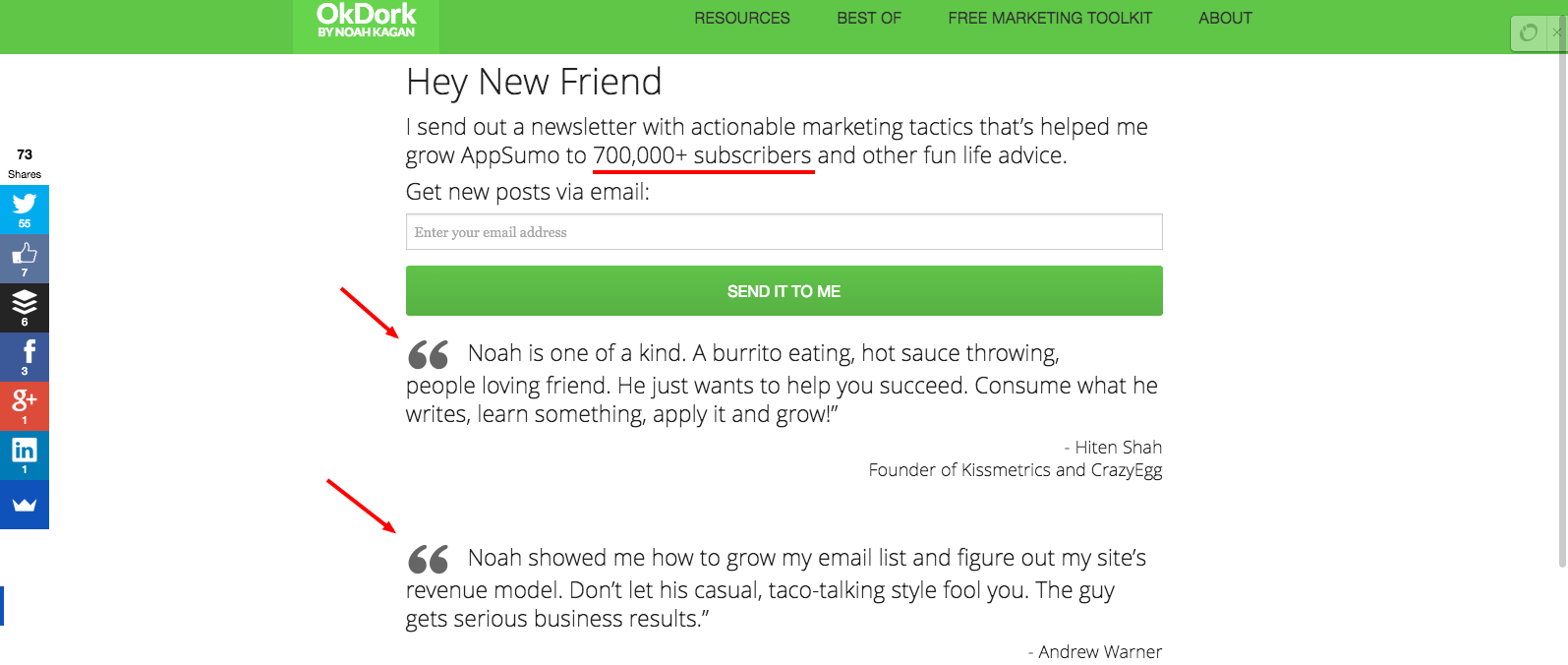Click the Google+ share icon
Image resolution: width=1568 pixels, height=665 pixels.
25,406
